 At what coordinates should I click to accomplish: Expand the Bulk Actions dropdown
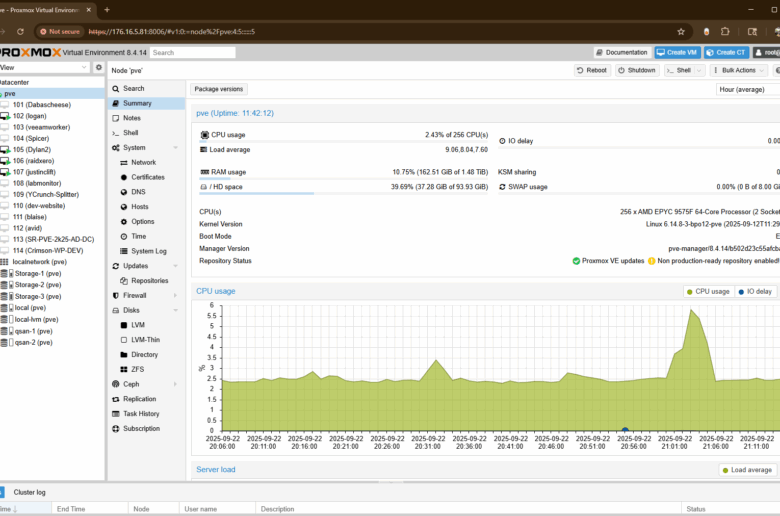[x=739, y=70]
